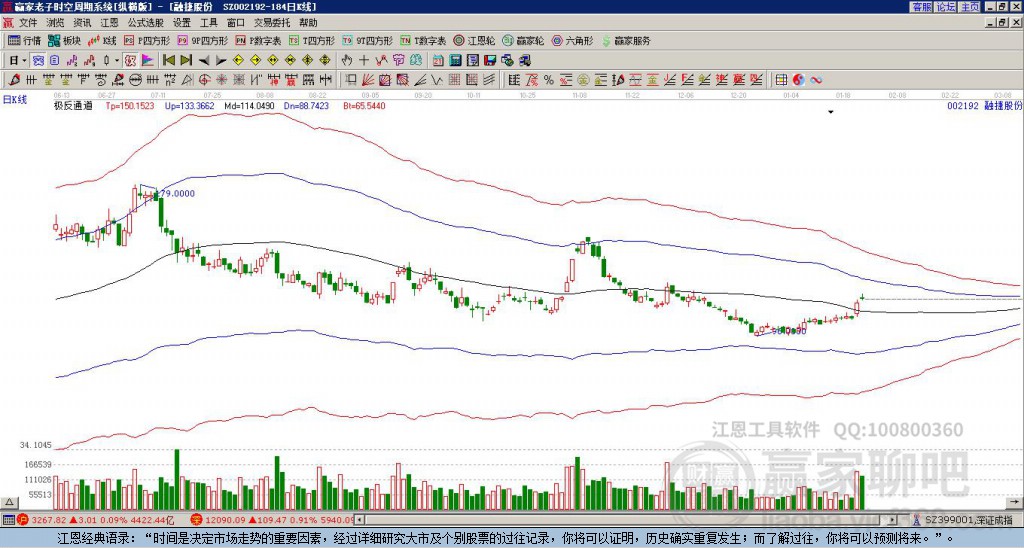The width and height of the screenshot is (1024, 548).
Task: Select the hand pan tool
Action: point(347,60)
